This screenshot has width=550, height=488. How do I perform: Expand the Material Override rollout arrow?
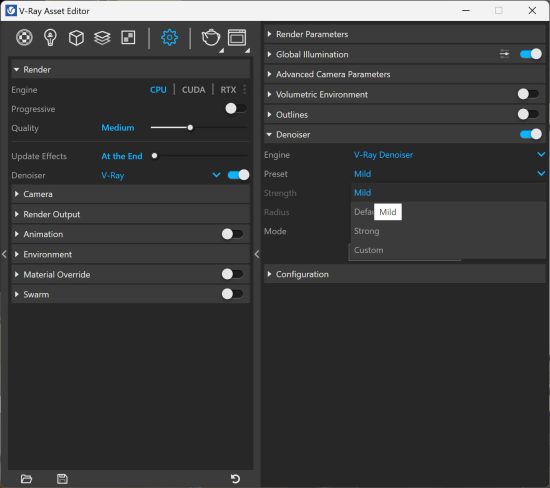coord(16,274)
